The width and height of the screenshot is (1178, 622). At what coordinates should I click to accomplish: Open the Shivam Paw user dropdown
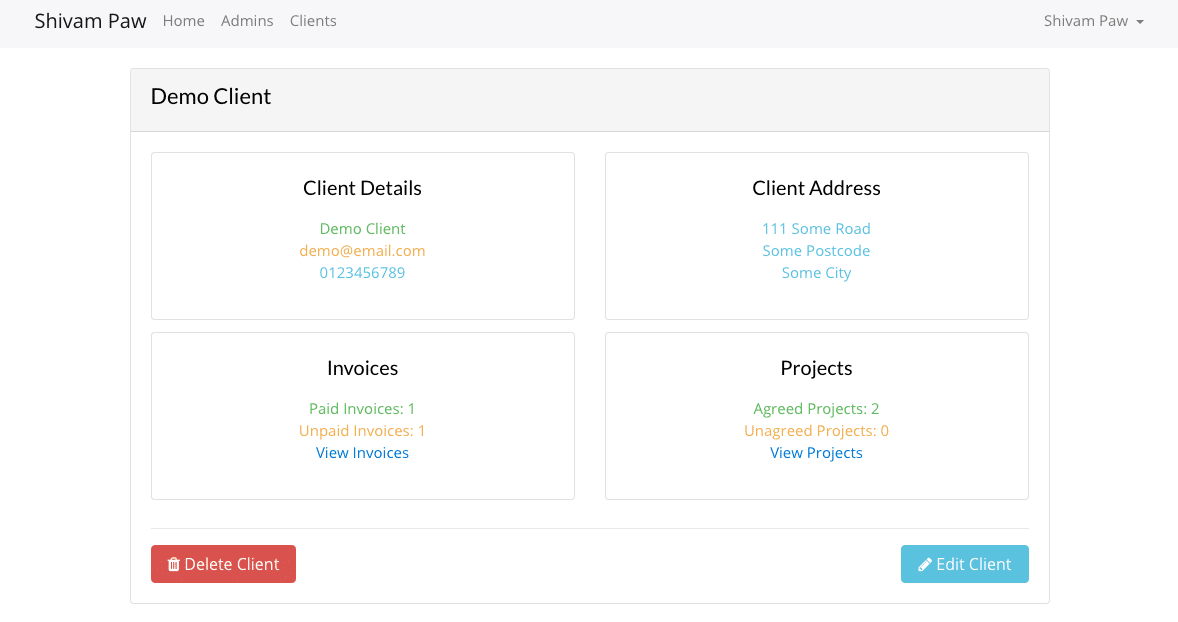pos(1093,21)
